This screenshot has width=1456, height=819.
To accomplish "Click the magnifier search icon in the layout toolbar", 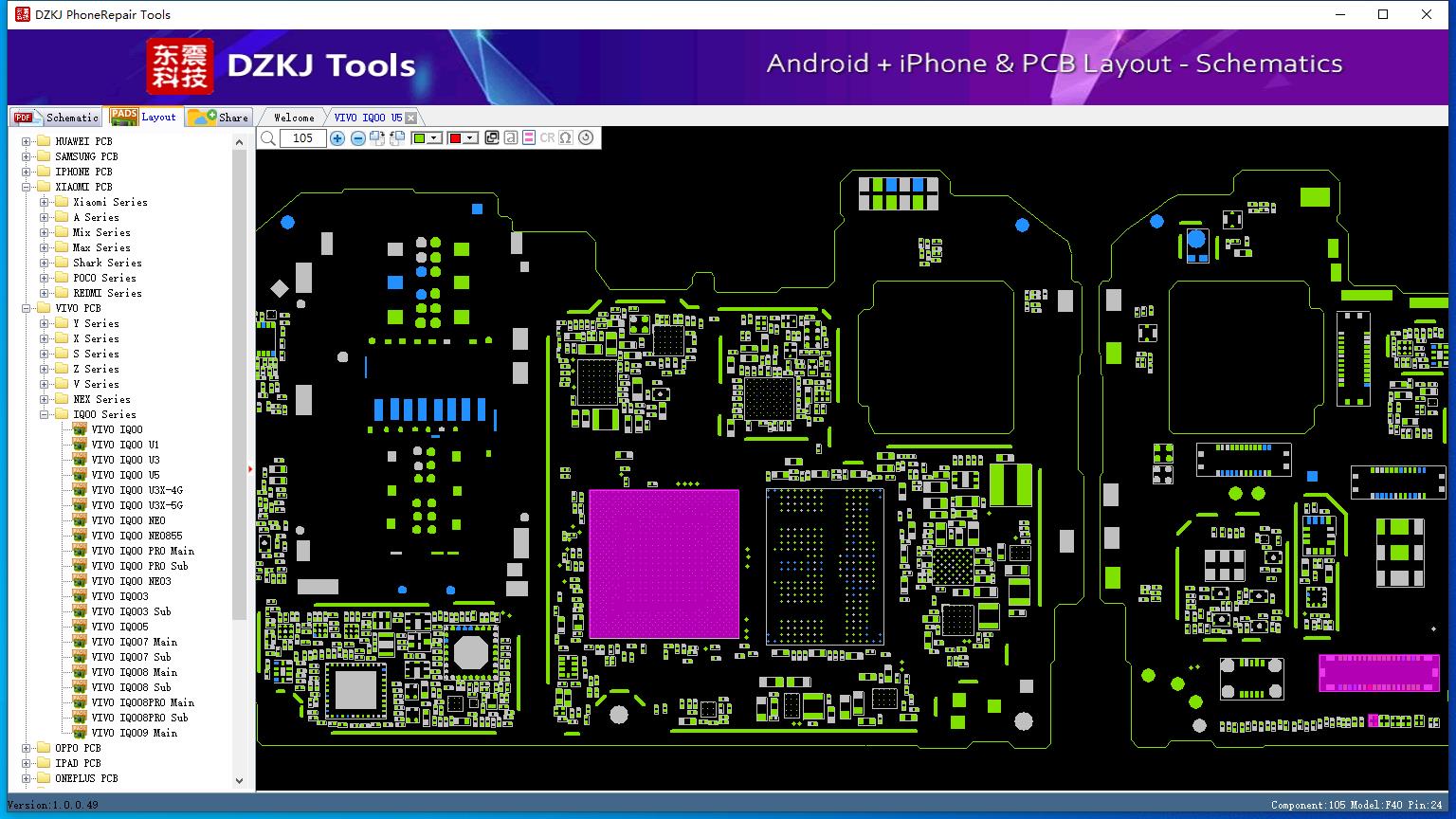I will (x=268, y=138).
